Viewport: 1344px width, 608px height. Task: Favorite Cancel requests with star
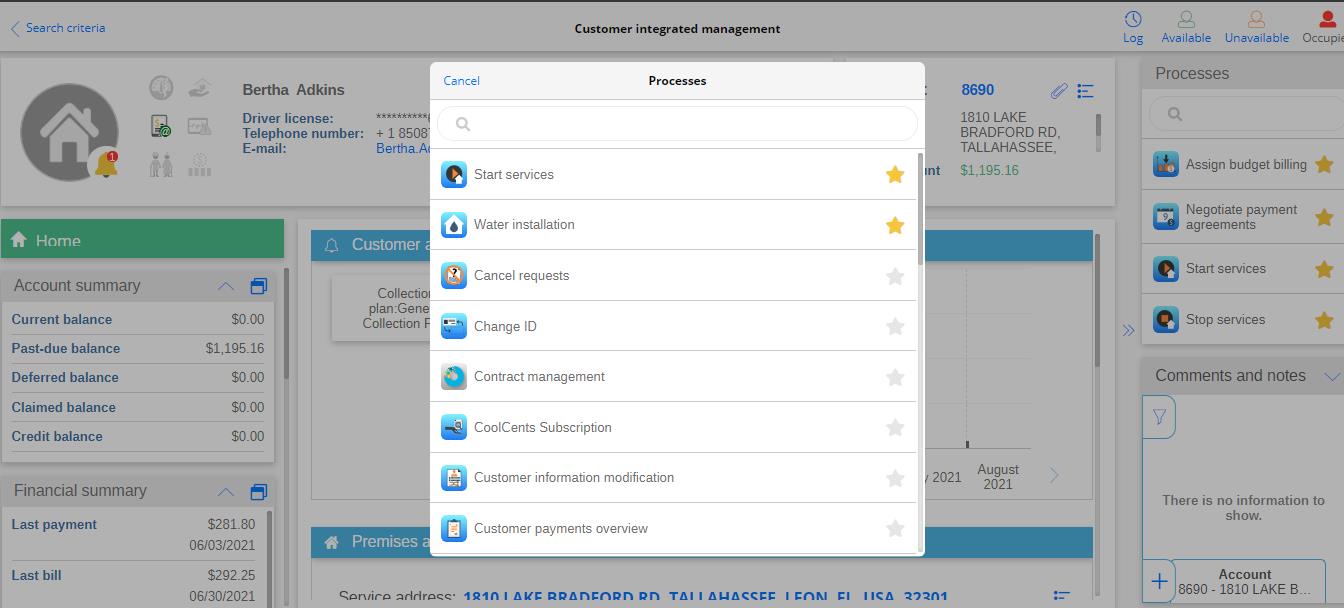895,276
